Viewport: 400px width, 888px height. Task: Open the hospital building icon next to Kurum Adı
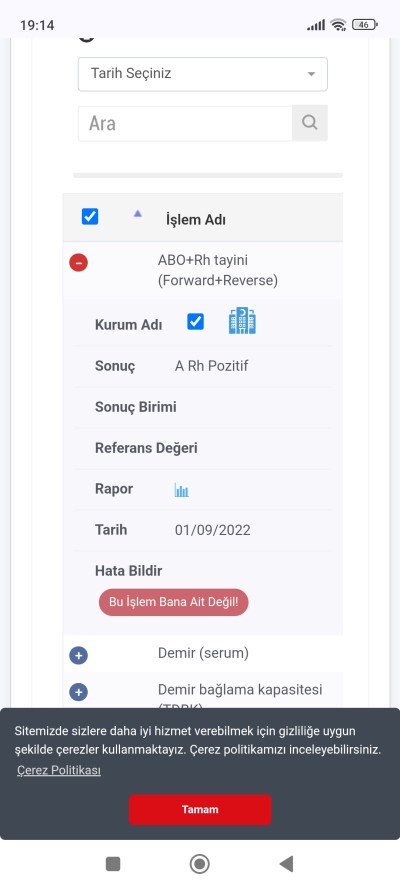tap(242, 321)
